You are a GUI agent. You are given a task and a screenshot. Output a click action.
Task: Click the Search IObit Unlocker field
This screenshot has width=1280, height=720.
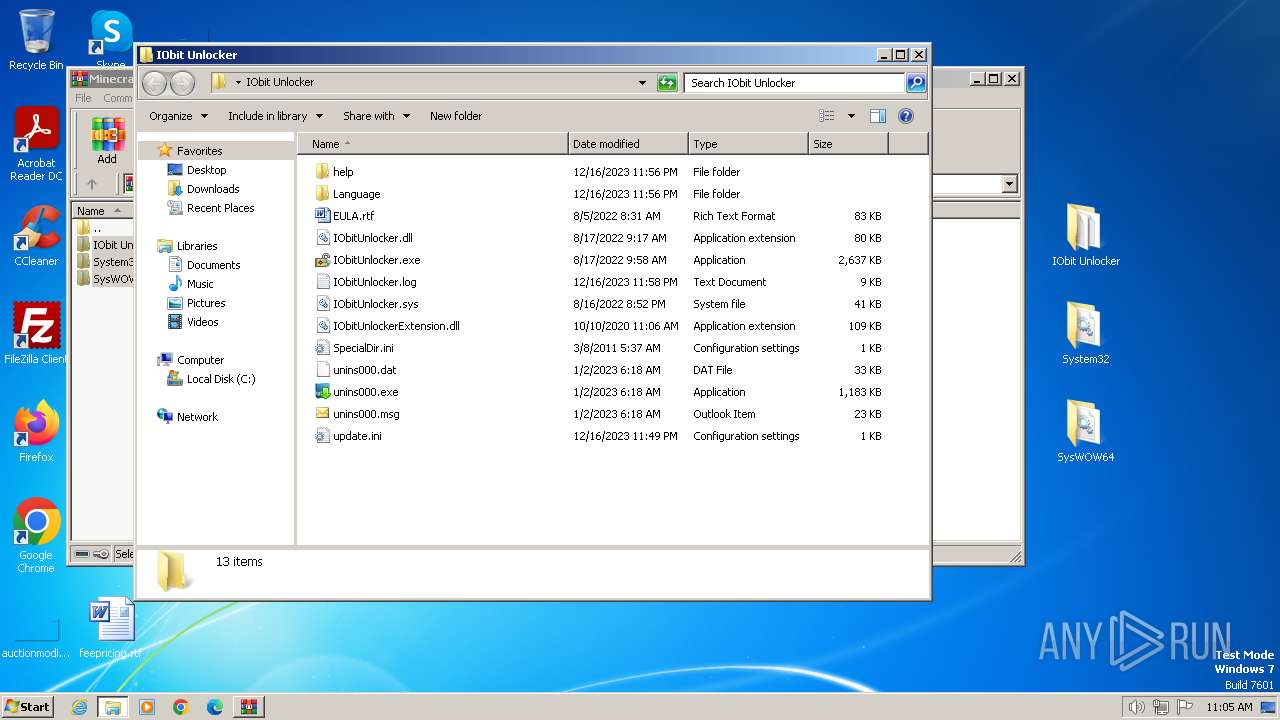pyautogui.click(x=794, y=83)
